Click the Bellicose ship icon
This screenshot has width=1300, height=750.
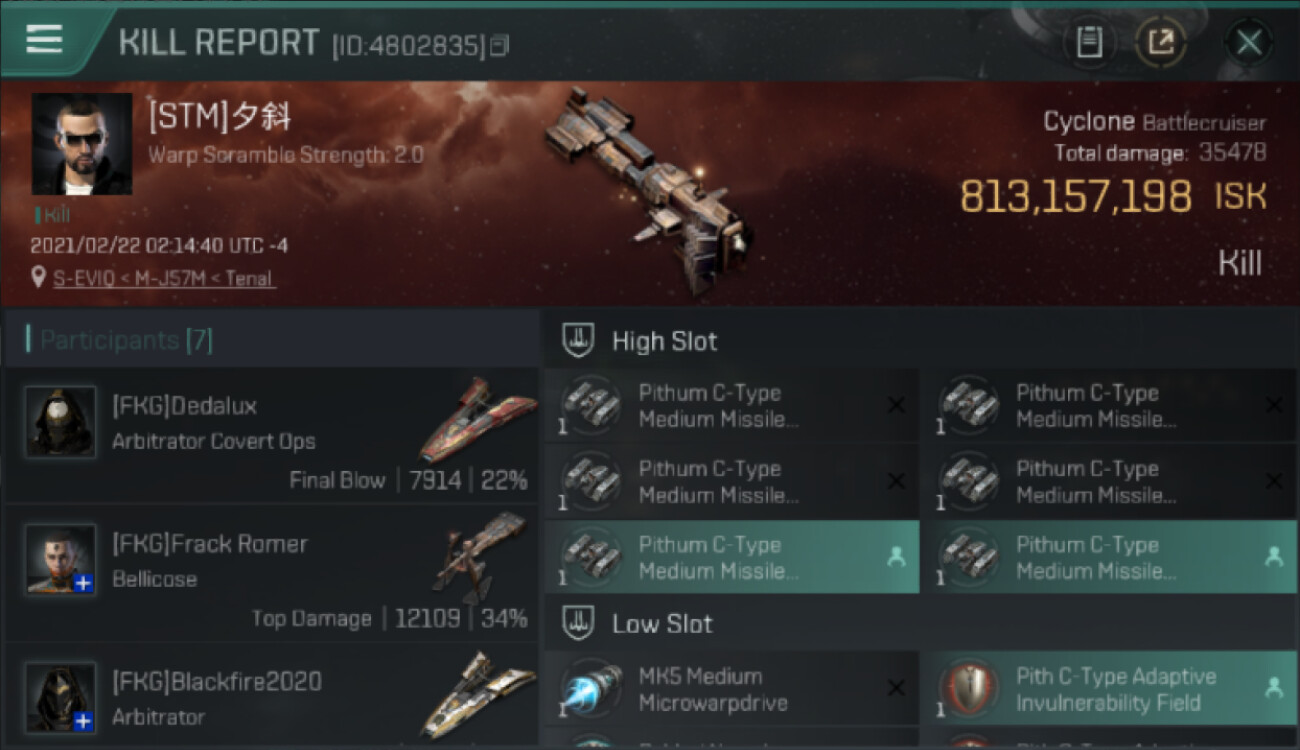(x=480, y=556)
